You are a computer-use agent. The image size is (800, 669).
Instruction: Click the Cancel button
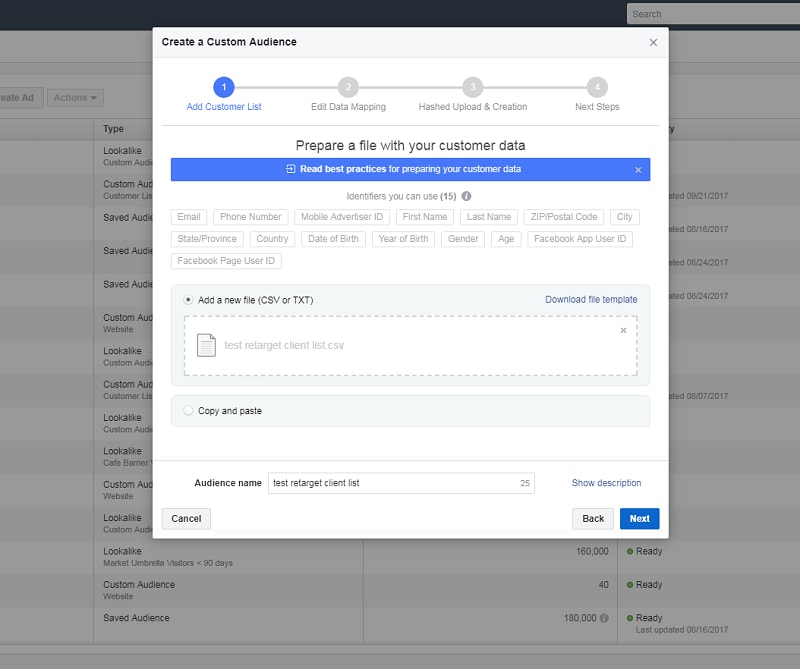186,518
